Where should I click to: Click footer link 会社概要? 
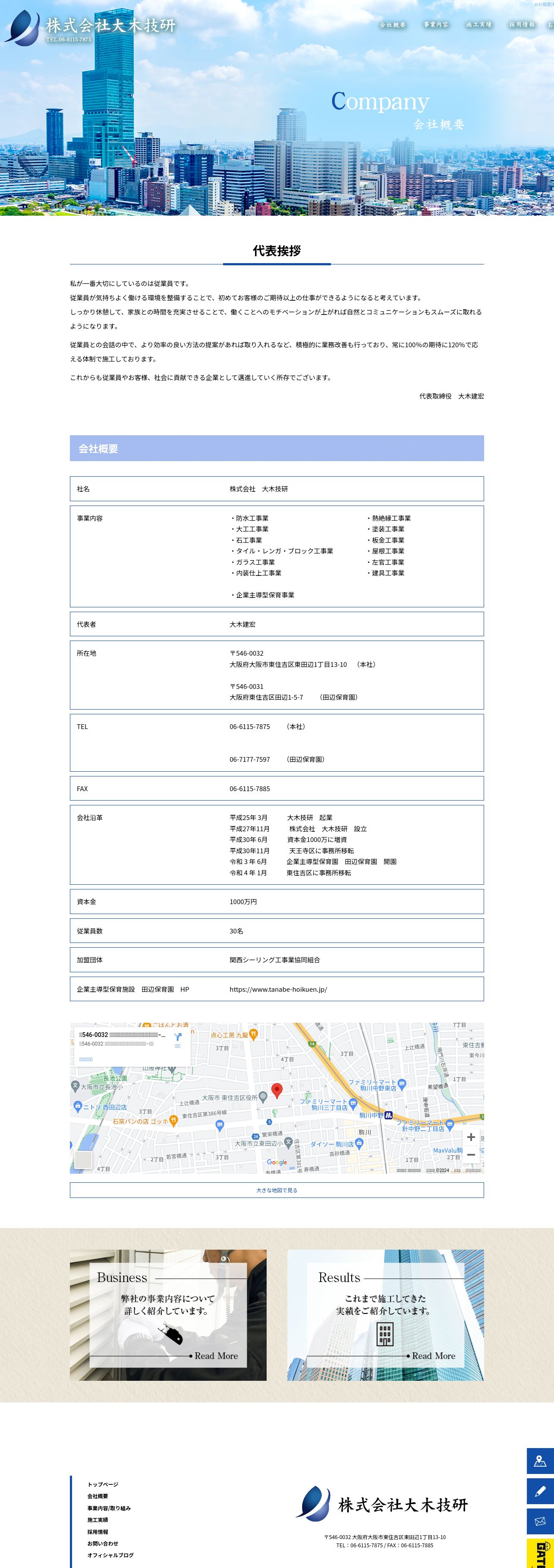pos(98,1496)
